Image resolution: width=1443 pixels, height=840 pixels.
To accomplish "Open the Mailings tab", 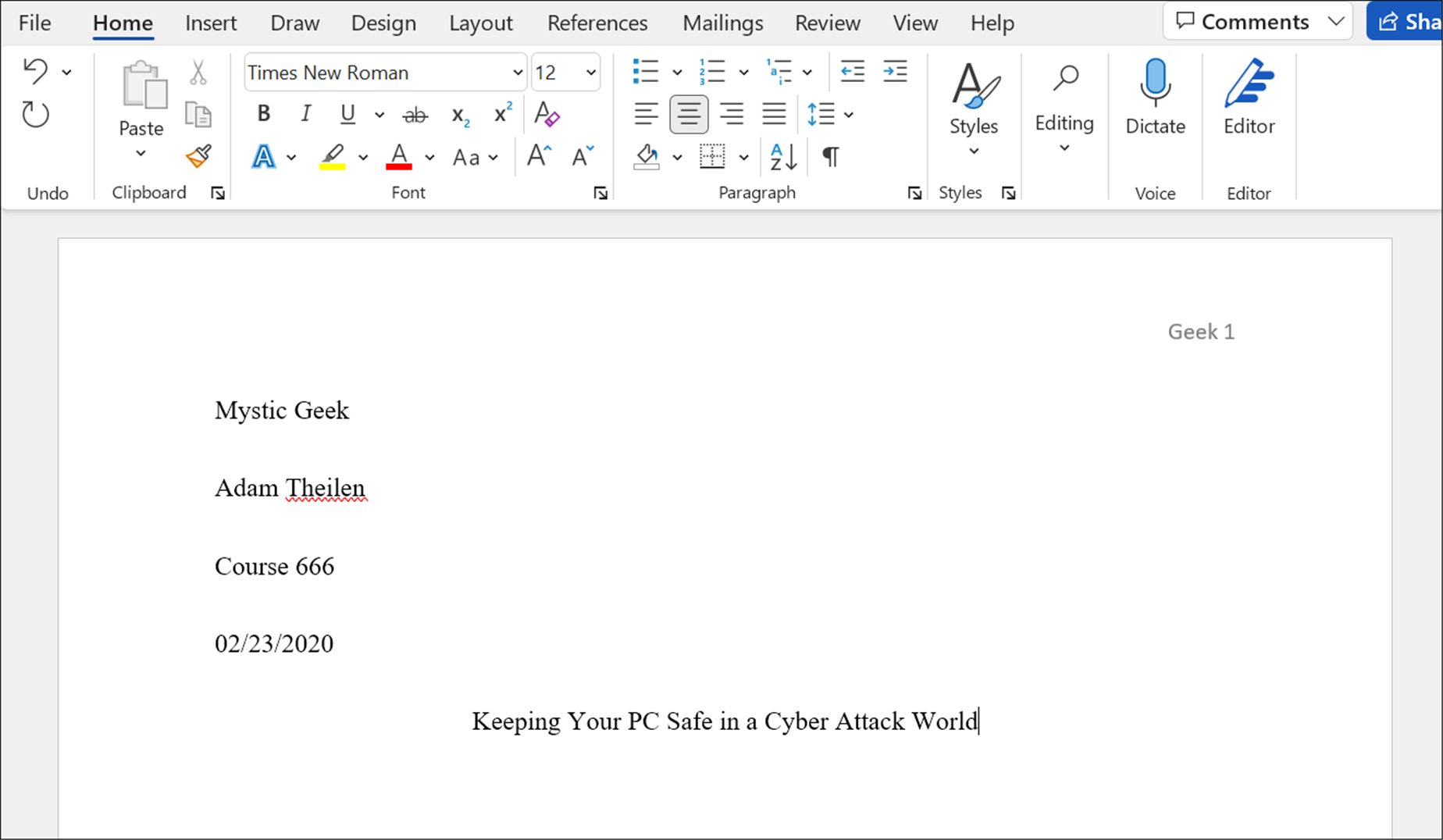I will click(x=721, y=23).
